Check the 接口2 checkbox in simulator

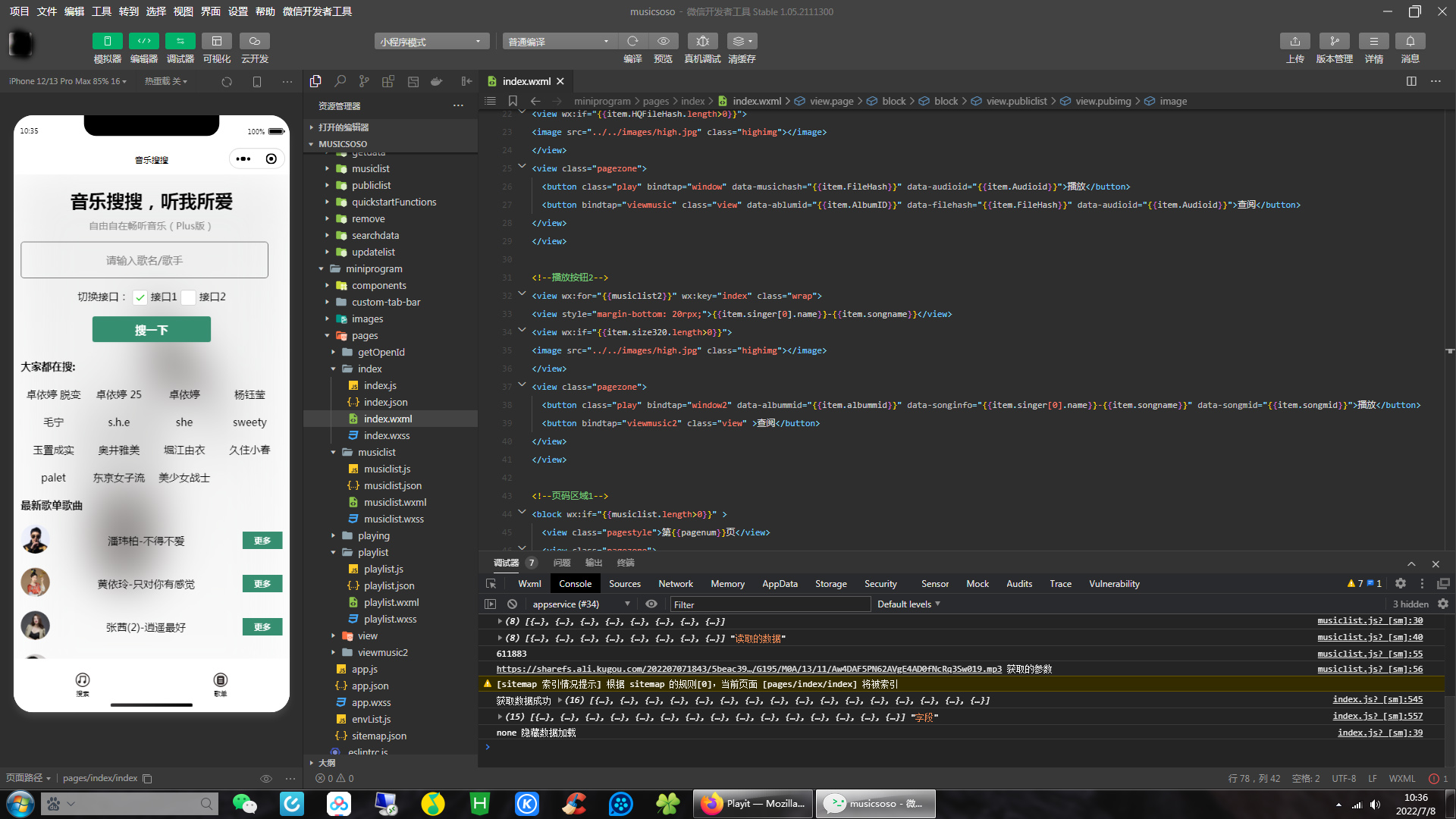pos(189,297)
